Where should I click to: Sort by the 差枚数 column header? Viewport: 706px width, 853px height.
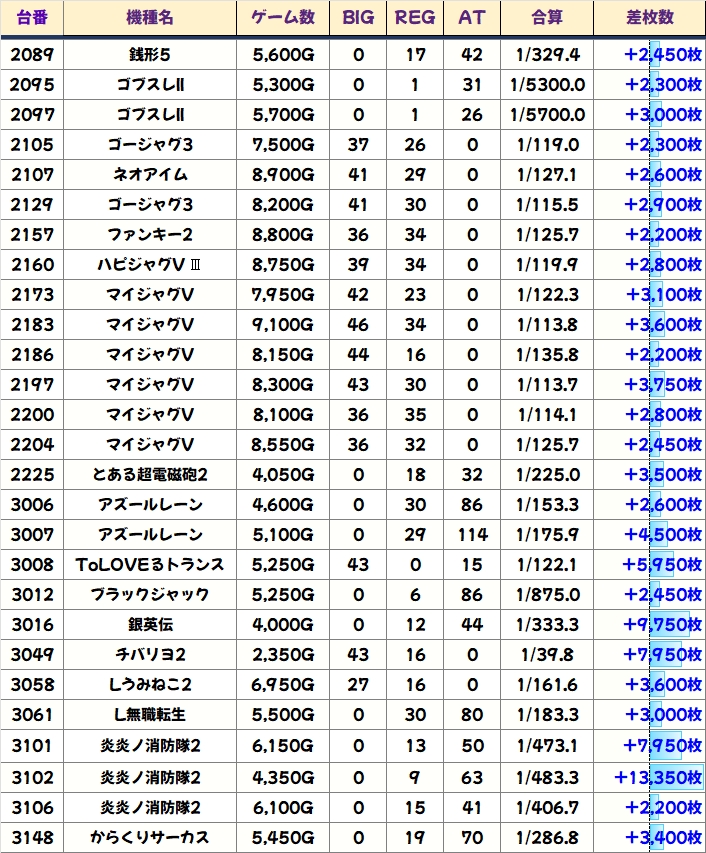tap(649, 18)
